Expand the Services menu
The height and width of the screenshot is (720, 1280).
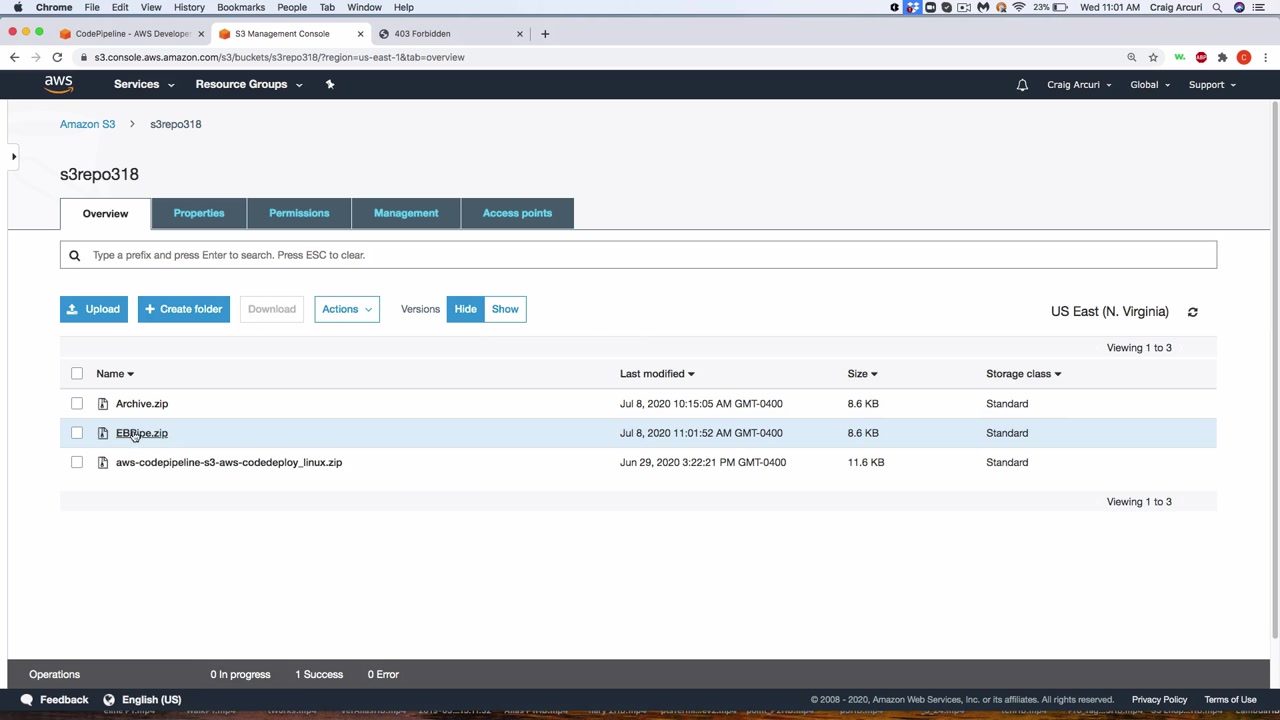click(x=144, y=84)
